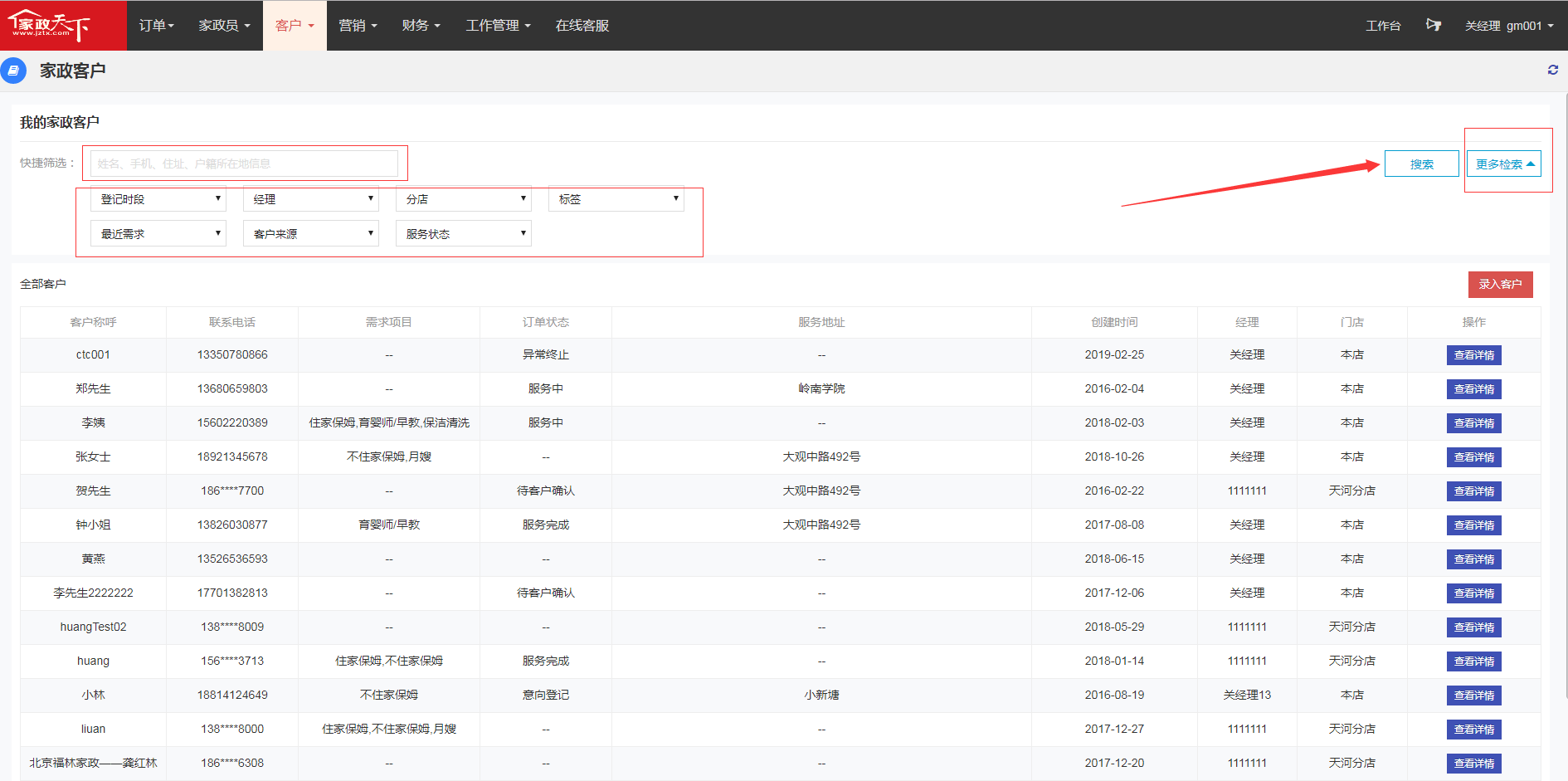Click the 创建时间 column header

point(1114,322)
